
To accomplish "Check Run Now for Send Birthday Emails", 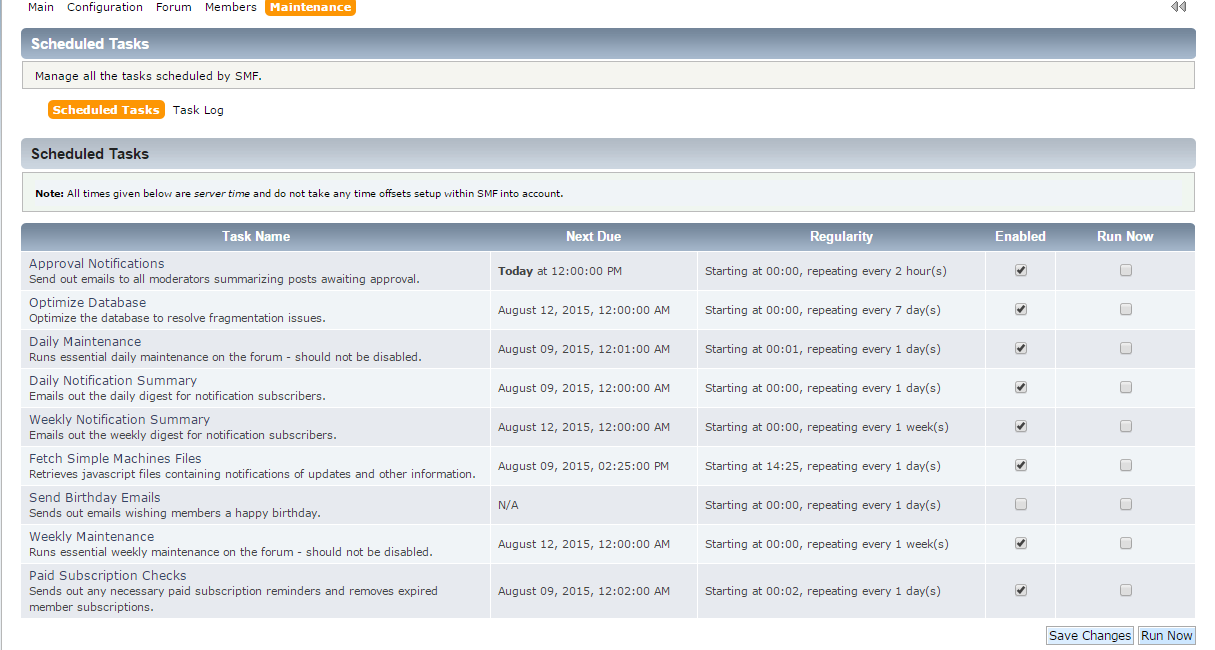I will pos(1126,504).
